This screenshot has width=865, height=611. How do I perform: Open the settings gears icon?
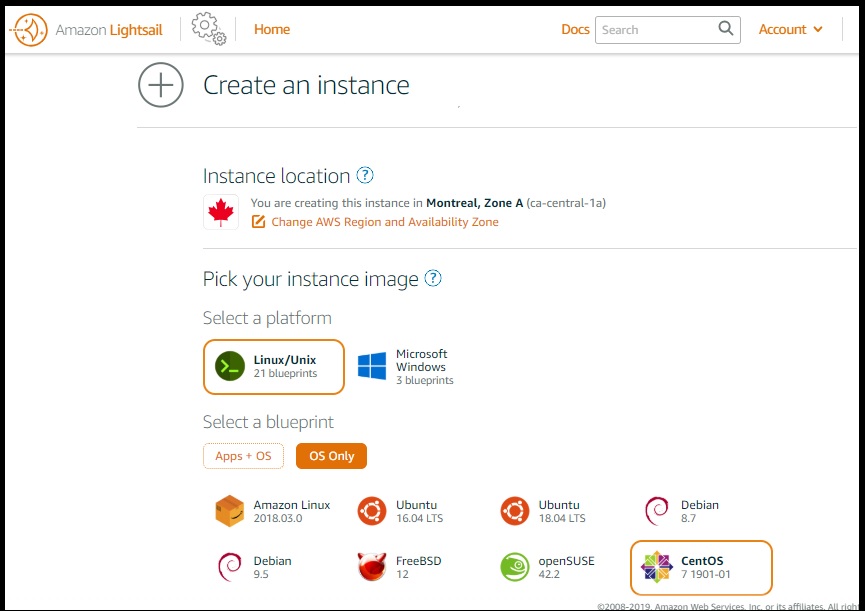click(x=208, y=29)
